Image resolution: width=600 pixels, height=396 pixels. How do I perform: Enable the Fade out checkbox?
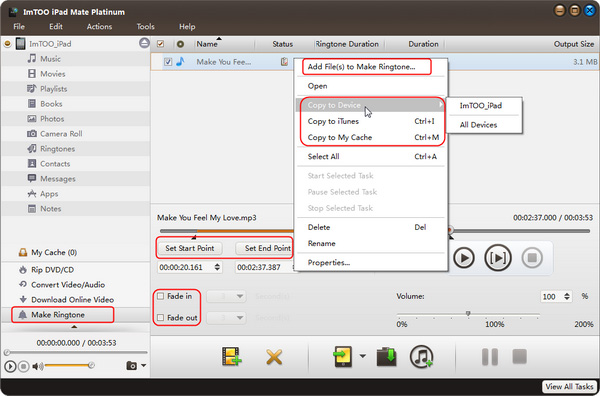[161, 318]
